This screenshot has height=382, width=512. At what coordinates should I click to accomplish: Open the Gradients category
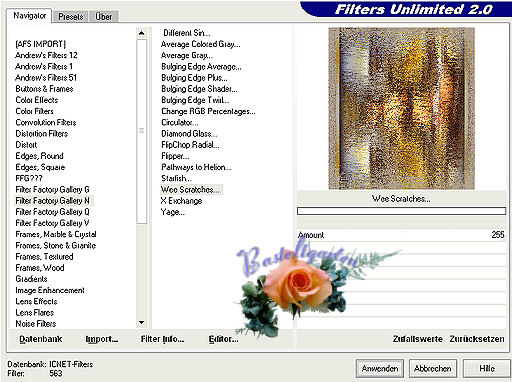click(31, 279)
